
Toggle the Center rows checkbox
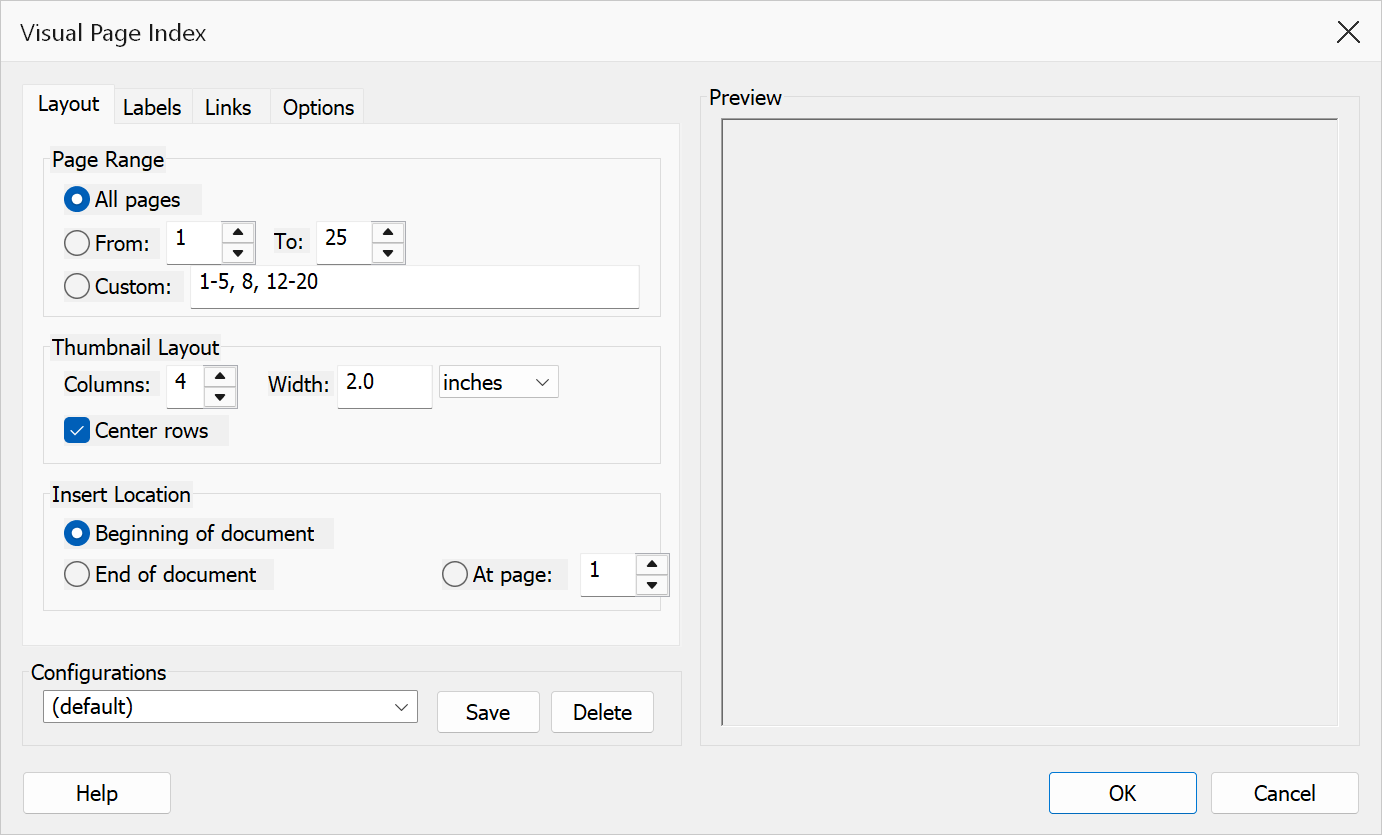click(77, 431)
